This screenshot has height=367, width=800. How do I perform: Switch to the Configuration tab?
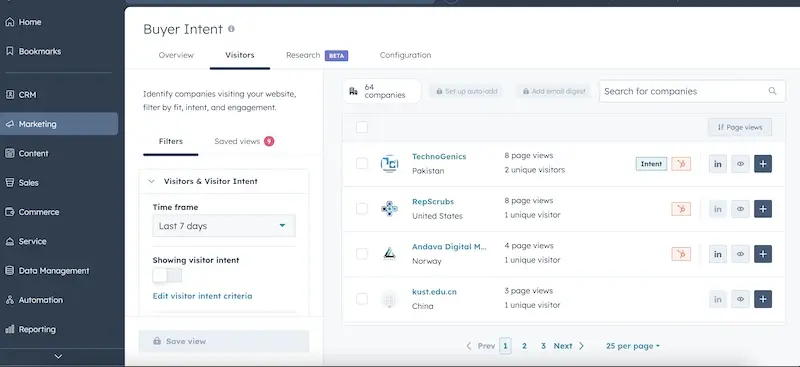click(405, 55)
